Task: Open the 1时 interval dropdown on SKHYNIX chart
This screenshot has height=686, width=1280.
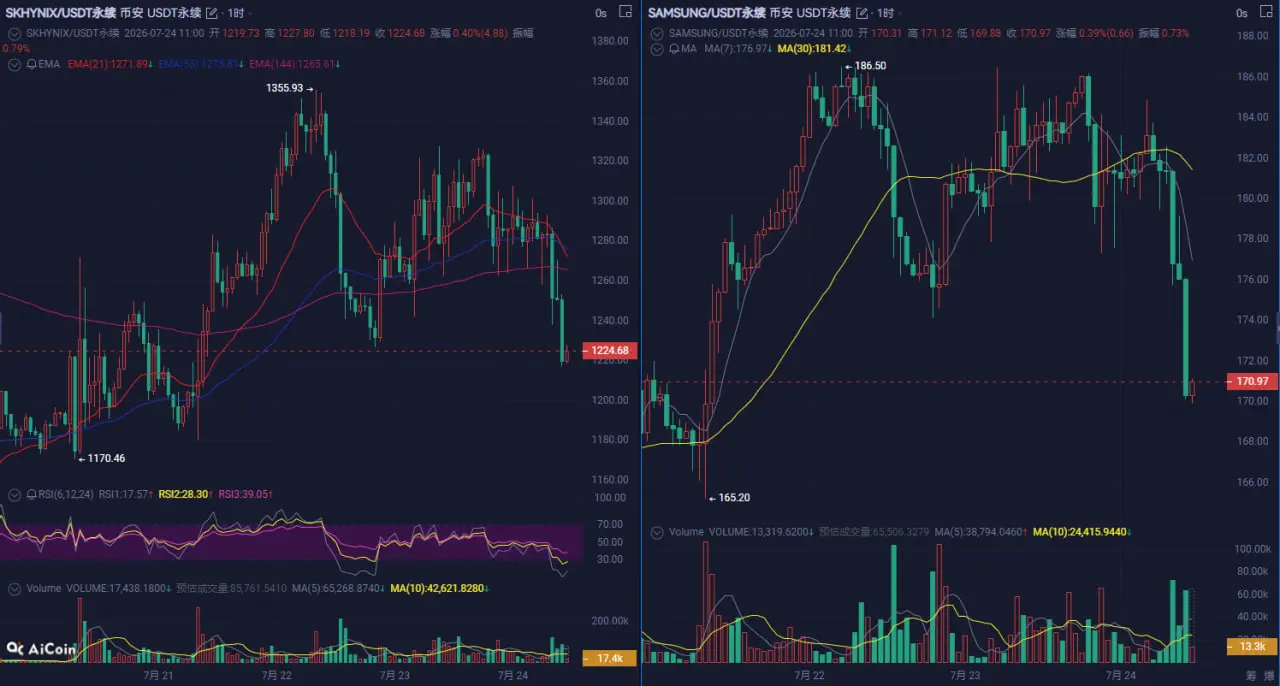Action: 236,13
